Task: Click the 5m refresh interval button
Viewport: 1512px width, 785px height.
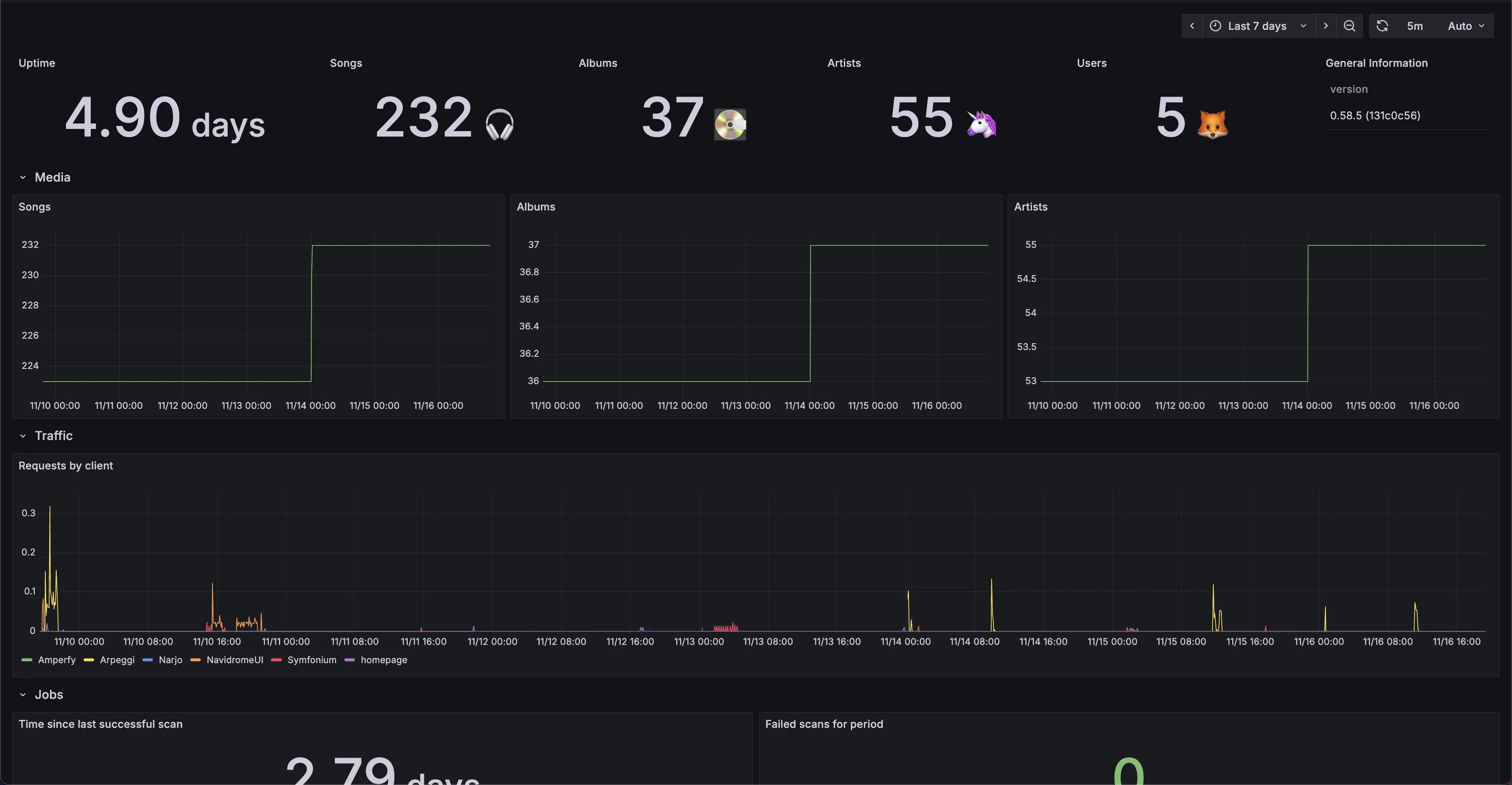Action: point(1415,26)
